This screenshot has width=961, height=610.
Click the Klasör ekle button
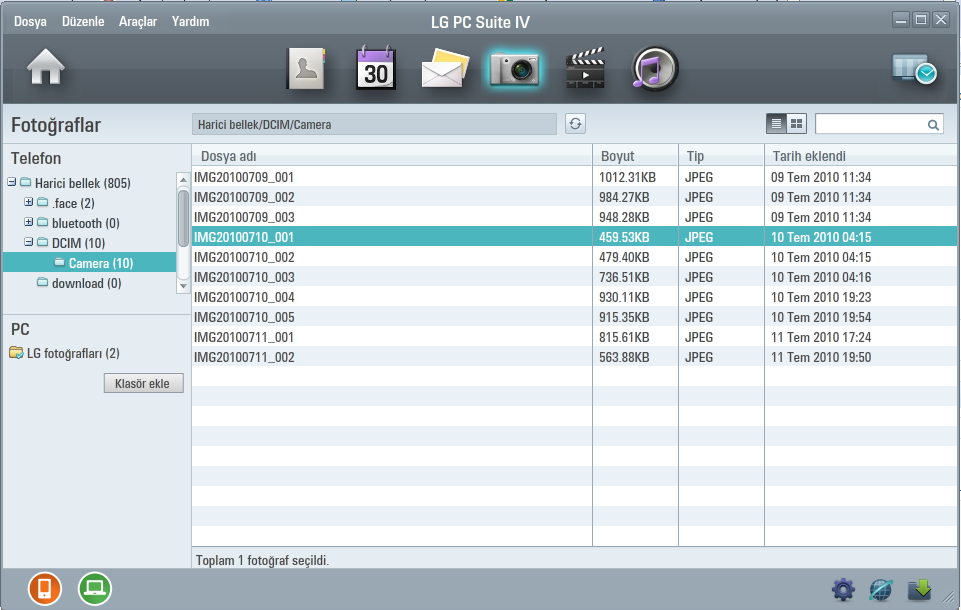click(x=143, y=383)
